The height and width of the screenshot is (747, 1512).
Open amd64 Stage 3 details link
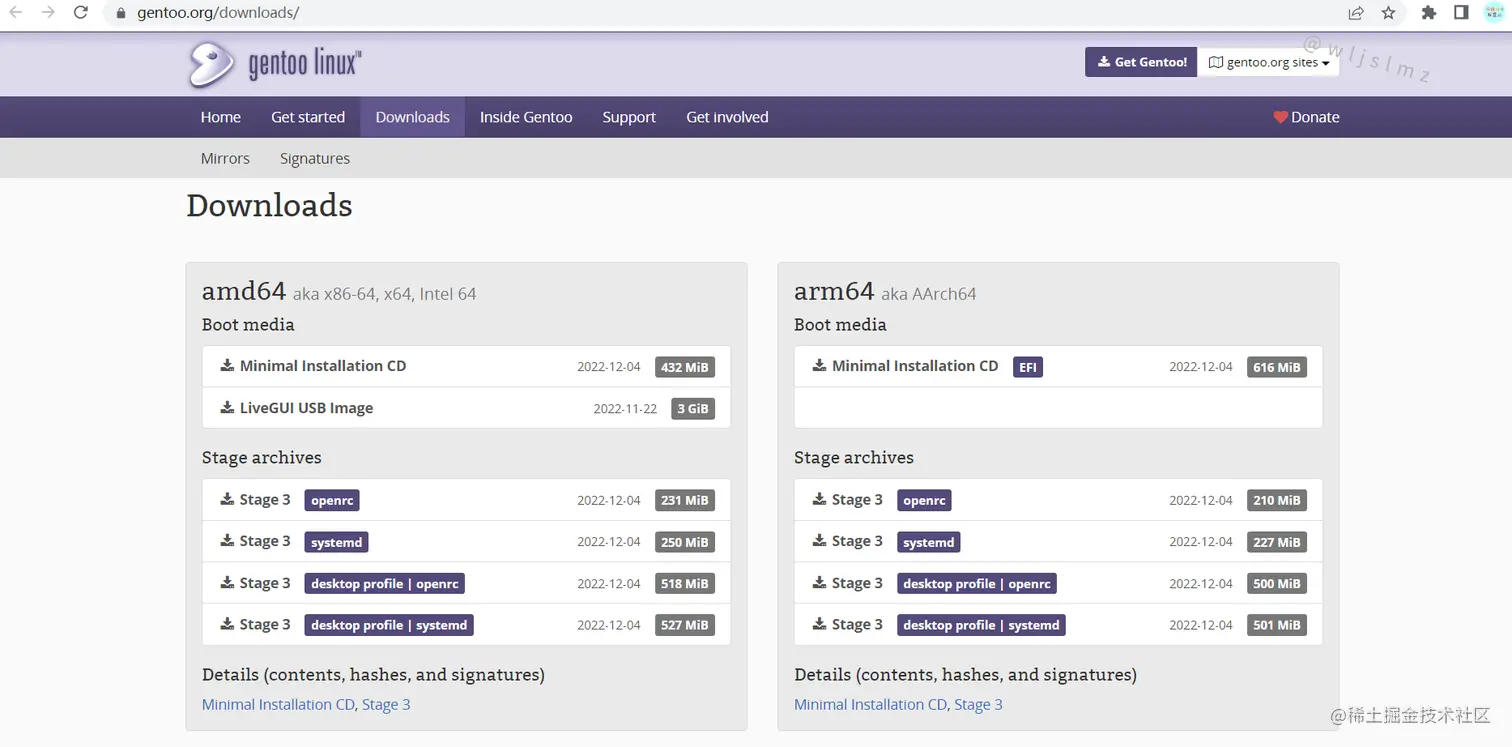point(386,704)
